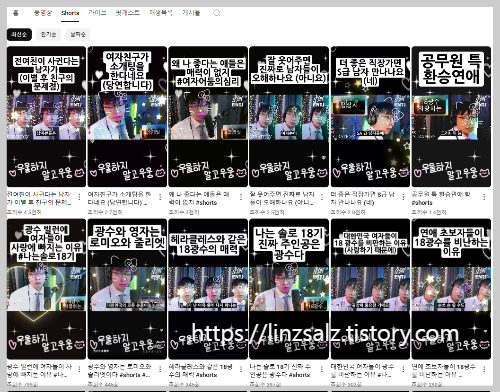Choose the 날짜순 sort chip
Screen dimensions: 500x392
tap(78, 34)
